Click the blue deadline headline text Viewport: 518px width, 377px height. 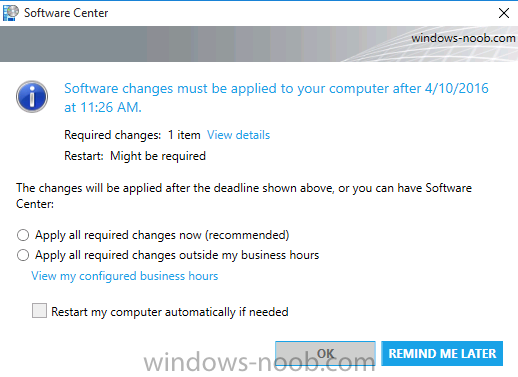276,98
